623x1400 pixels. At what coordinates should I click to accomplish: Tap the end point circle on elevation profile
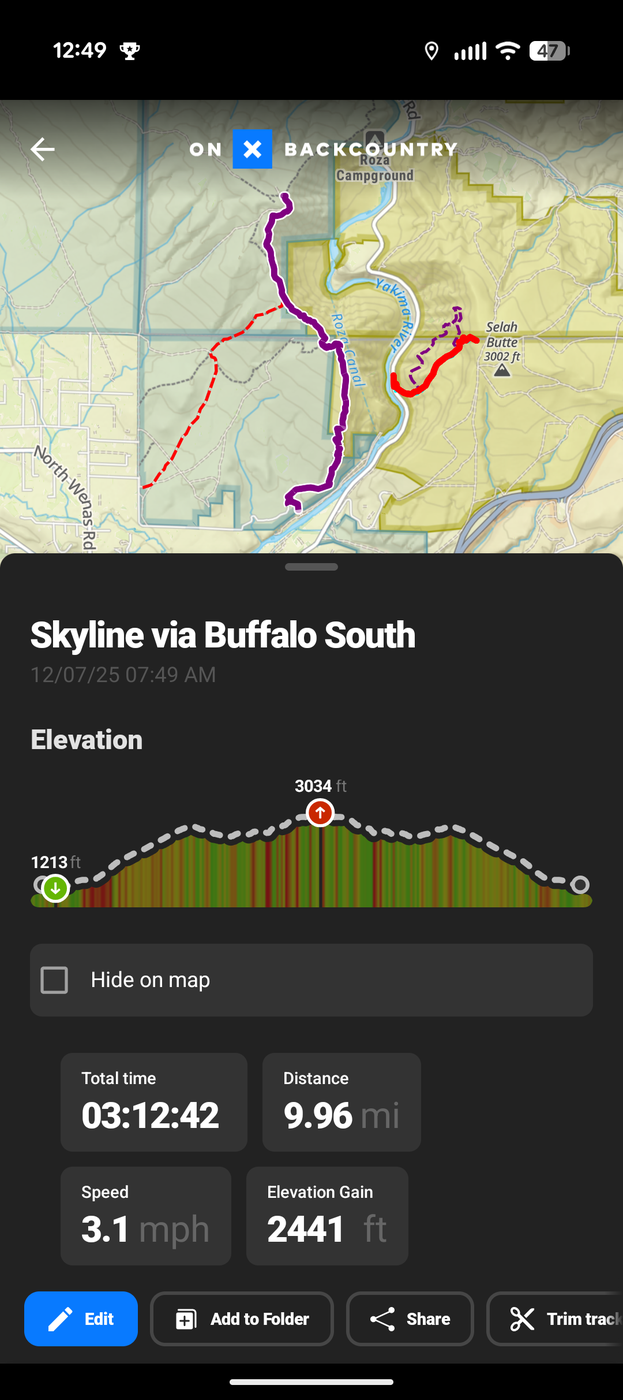[579, 885]
